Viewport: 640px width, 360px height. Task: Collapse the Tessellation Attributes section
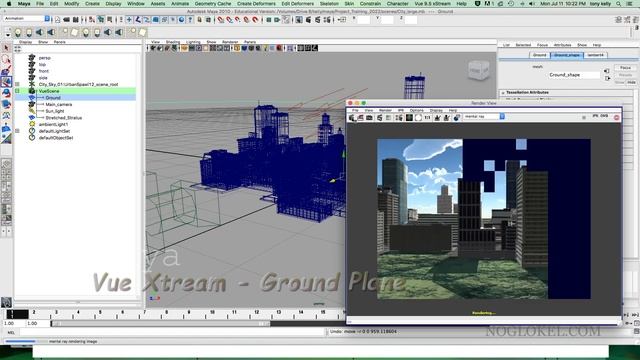point(503,93)
